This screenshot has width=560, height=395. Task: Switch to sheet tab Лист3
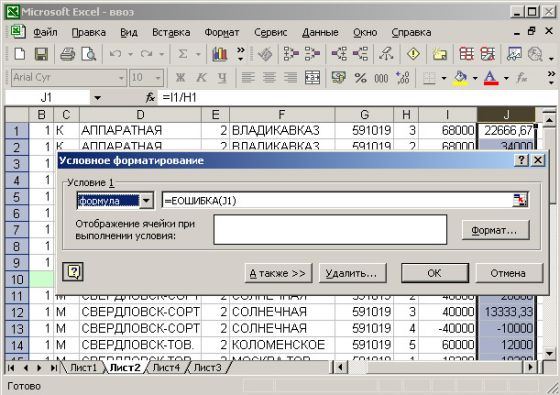pos(208,368)
